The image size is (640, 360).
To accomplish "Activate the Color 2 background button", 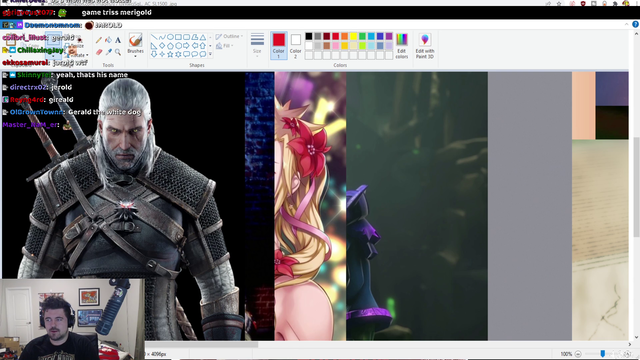I will coord(296,45).
